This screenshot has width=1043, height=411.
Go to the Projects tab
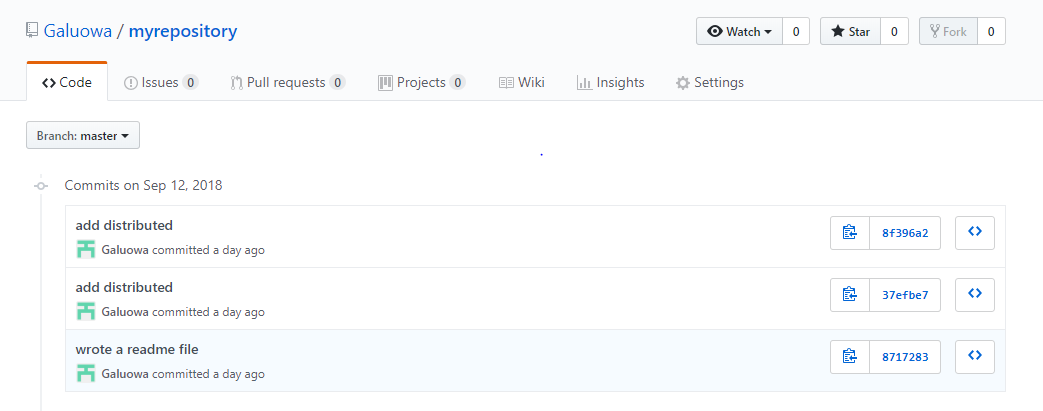[x=421, y=82]
